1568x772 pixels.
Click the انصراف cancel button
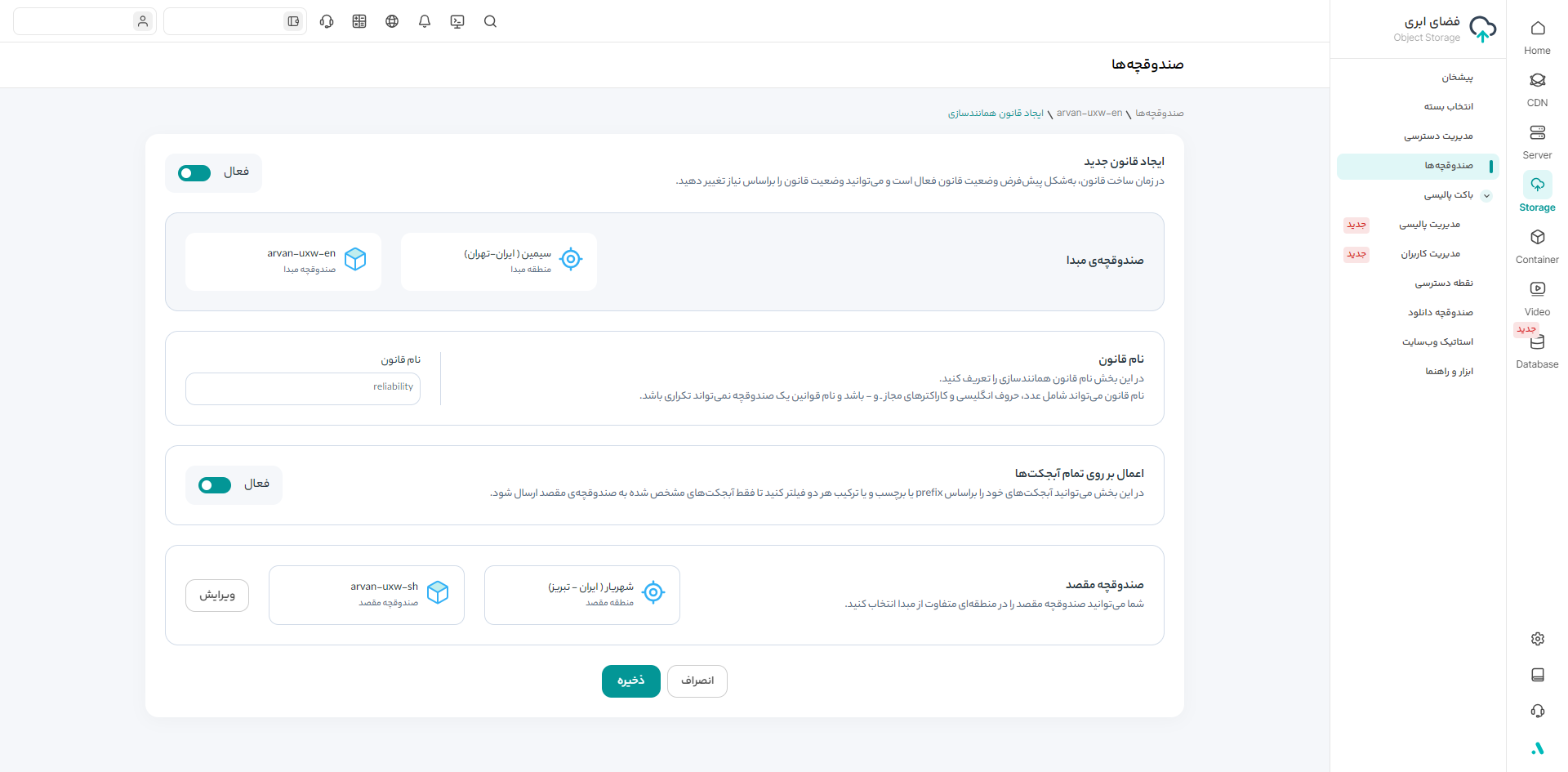coord(697,681)
